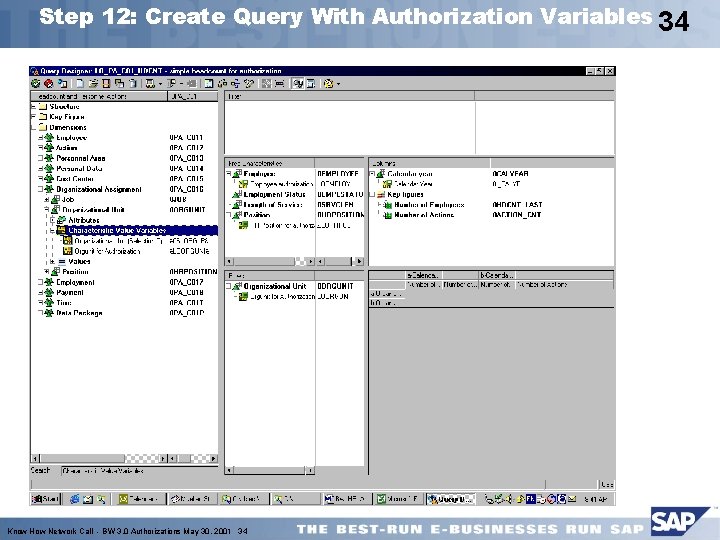This screenshot has height=540, width=720.
Task: Select Calendar year in the Columns pane
Action: [x=410, y=174]
